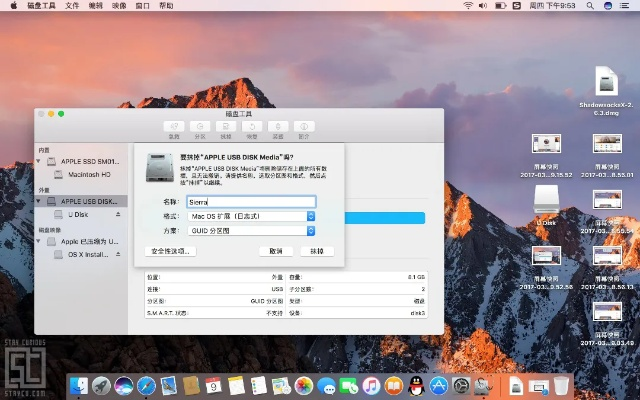Eject the OS X Install volume in sidebar
The image size is (640, 400).
tap(118, 254)
